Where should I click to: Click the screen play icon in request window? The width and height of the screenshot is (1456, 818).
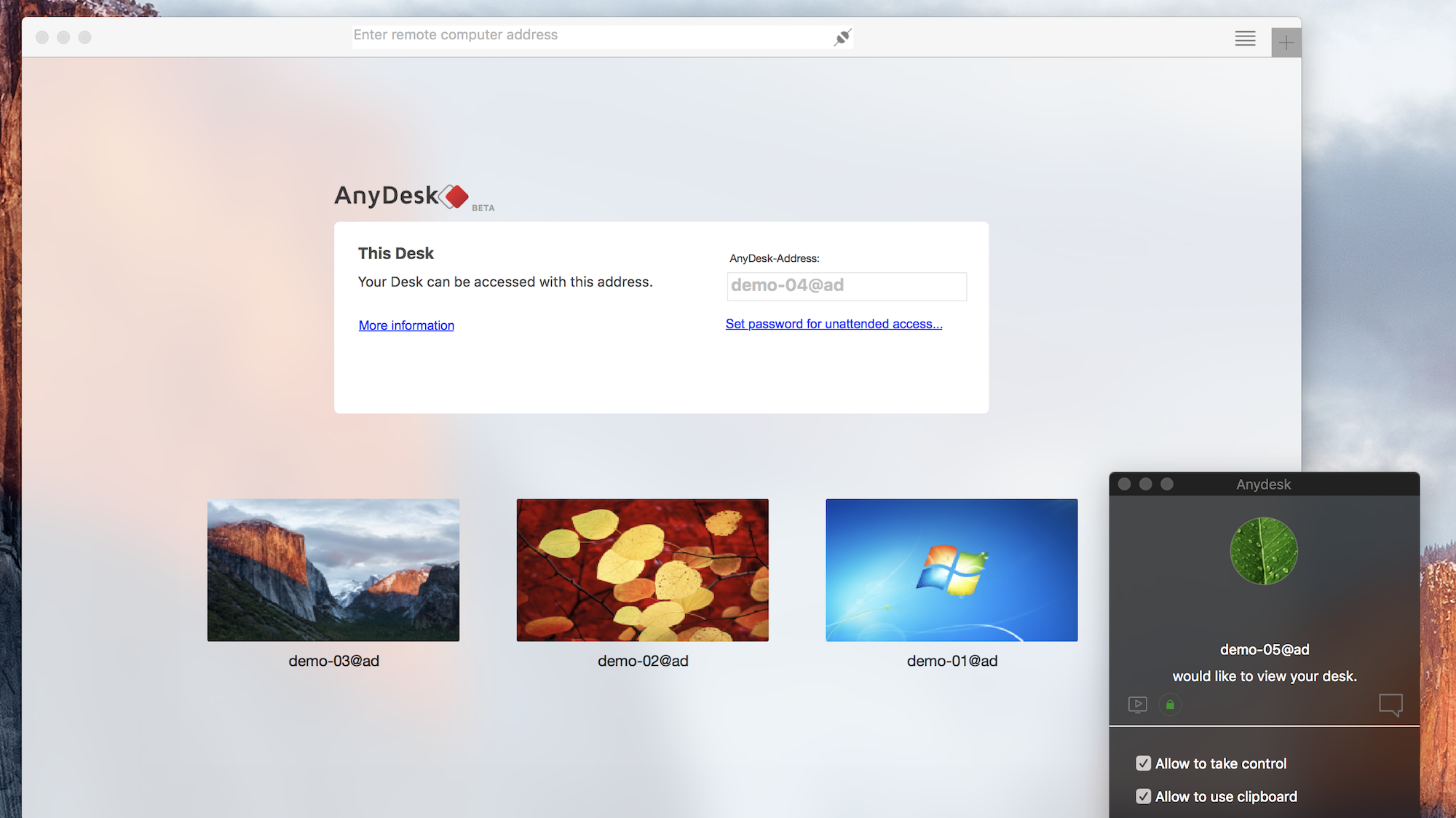[1137, 704]
